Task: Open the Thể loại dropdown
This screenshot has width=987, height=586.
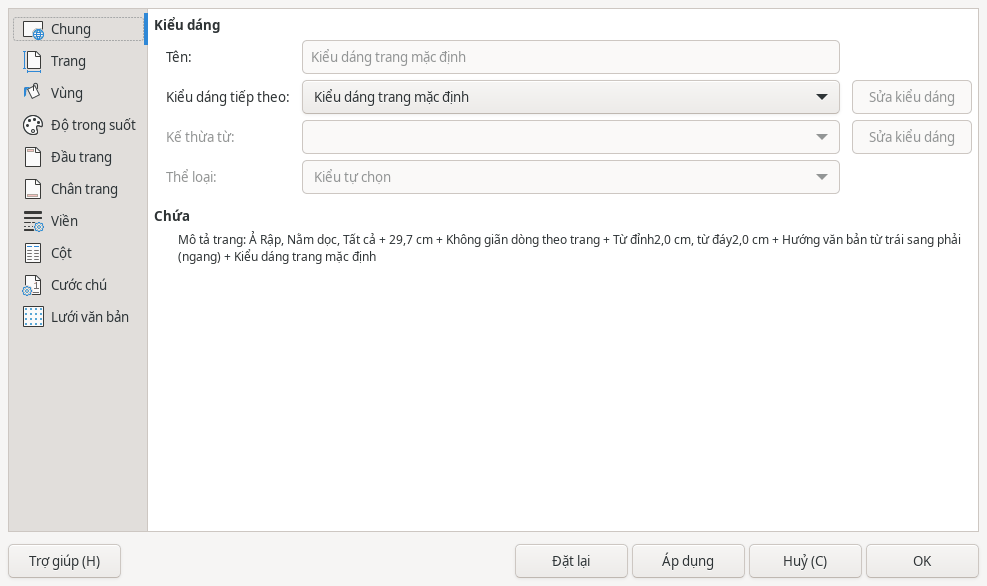Action: pyautogui.click(x=570, y=177)
